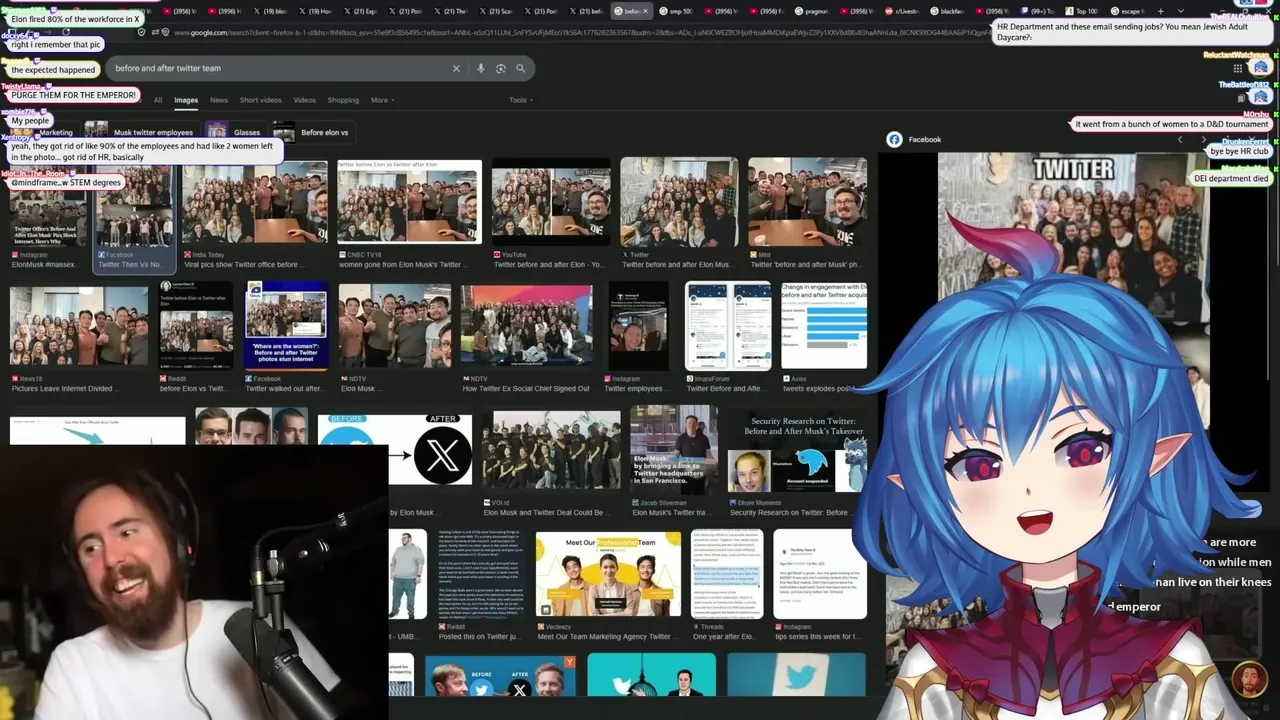This screenshot has width=1280, height=720.
Task: Expand the More search categories dropdown
Action: 382,100
